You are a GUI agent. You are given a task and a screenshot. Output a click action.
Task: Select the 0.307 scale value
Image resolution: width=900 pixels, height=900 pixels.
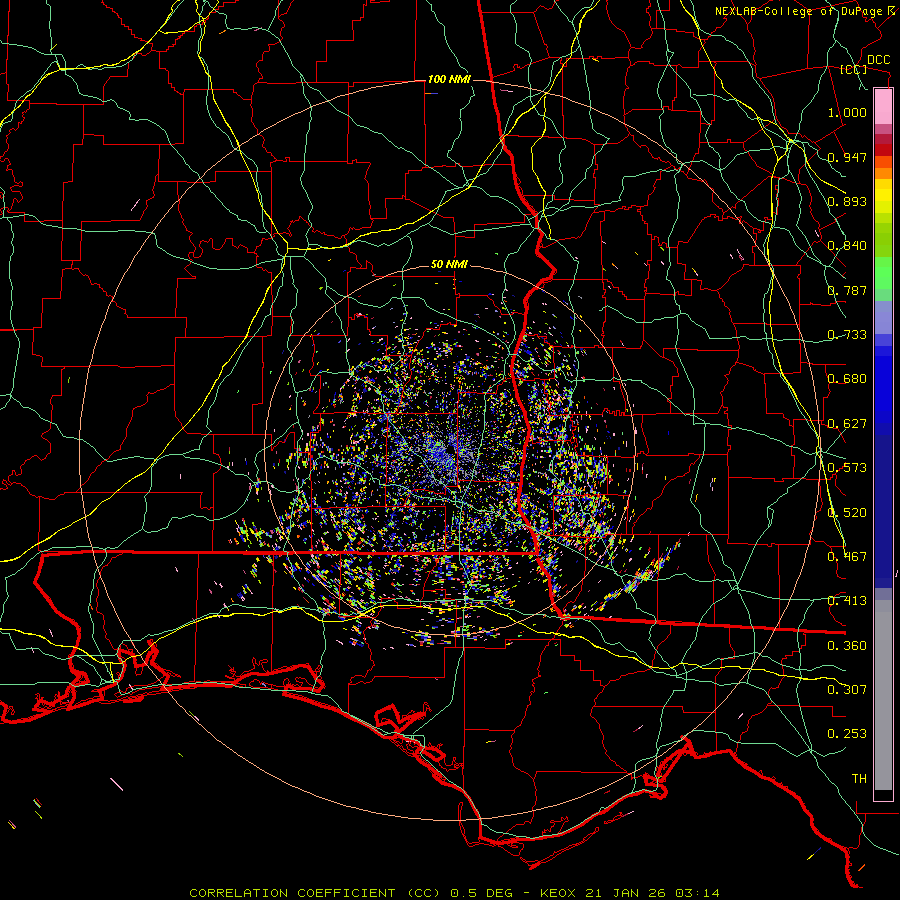click(x=847, y=690)
